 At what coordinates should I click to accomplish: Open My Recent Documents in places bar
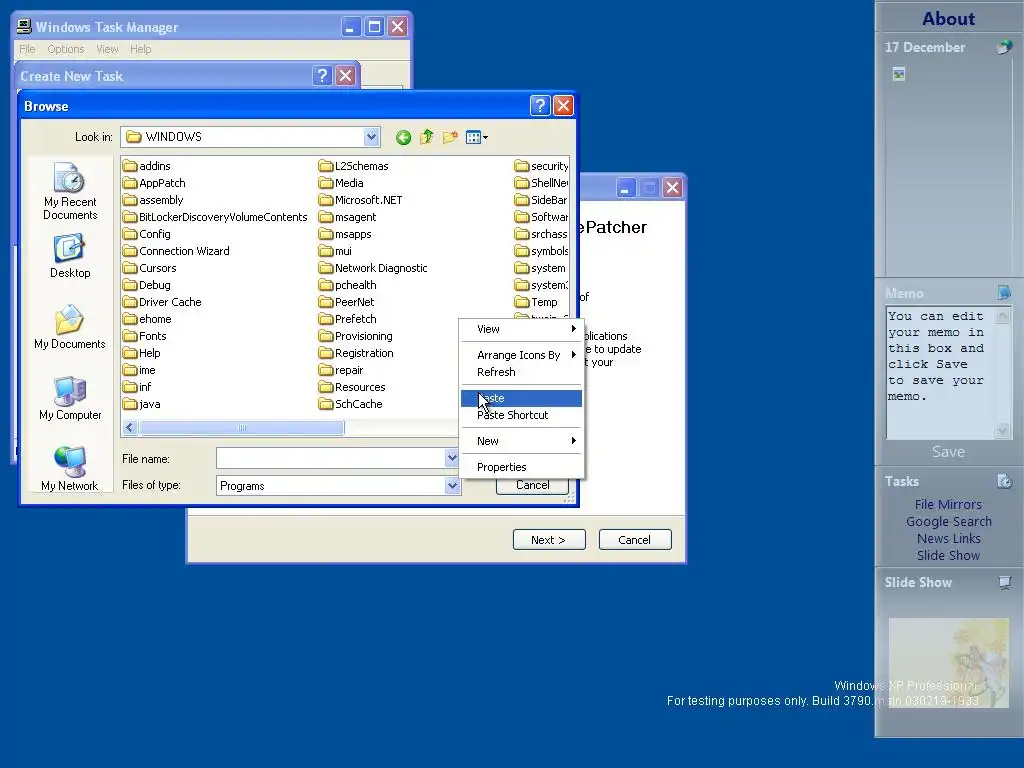tap(70, 191)
